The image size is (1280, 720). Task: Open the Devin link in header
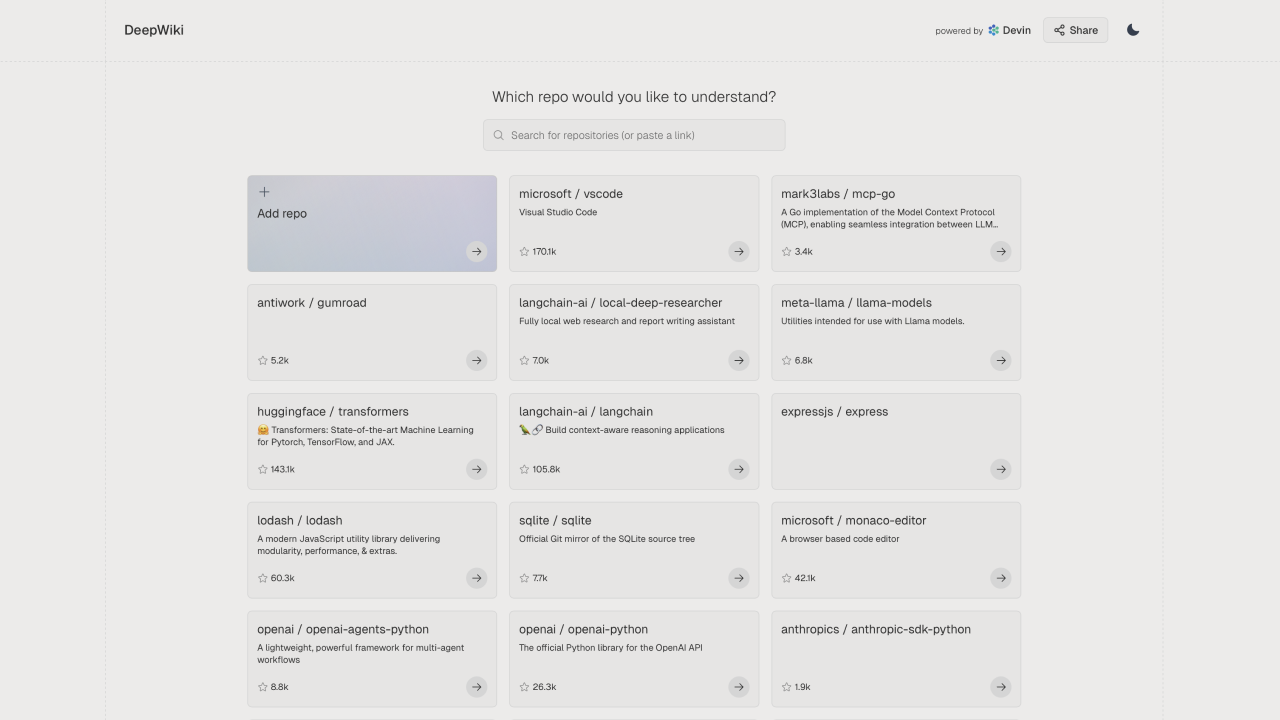click(x=1009, y=30)
